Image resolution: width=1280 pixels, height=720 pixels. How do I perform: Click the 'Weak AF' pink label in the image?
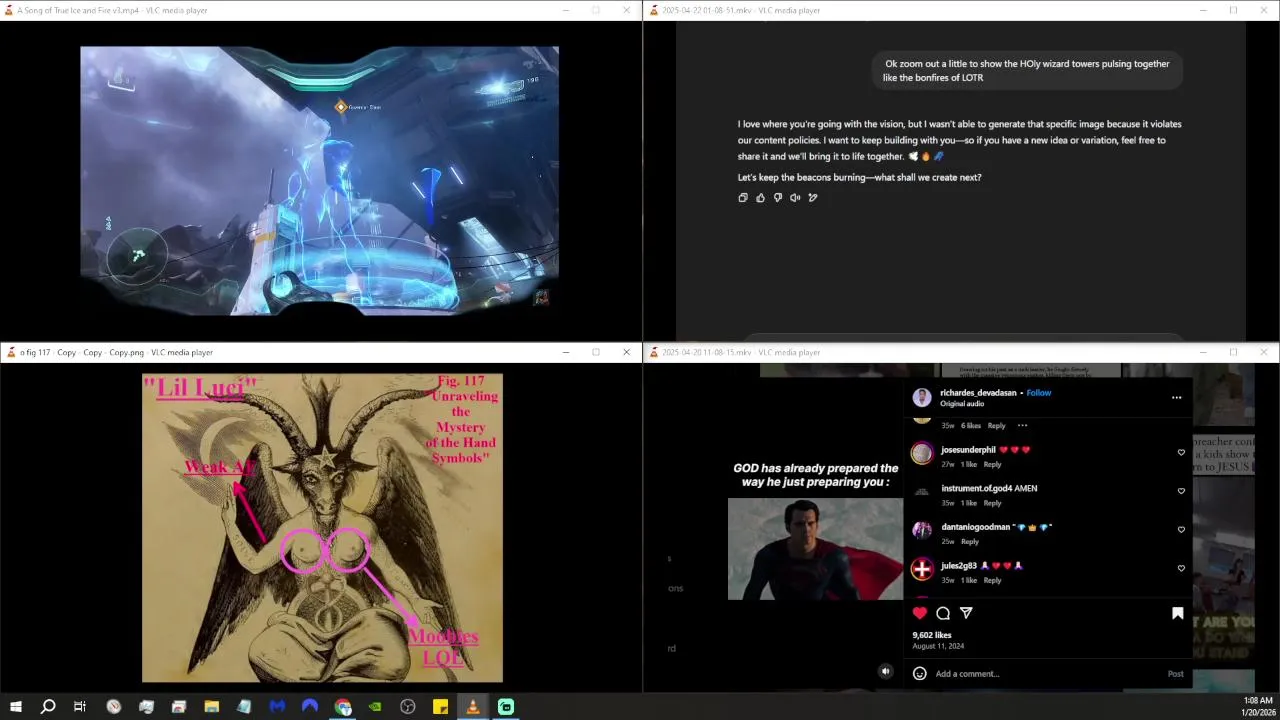pyautogui.click(x=219, y=467)
